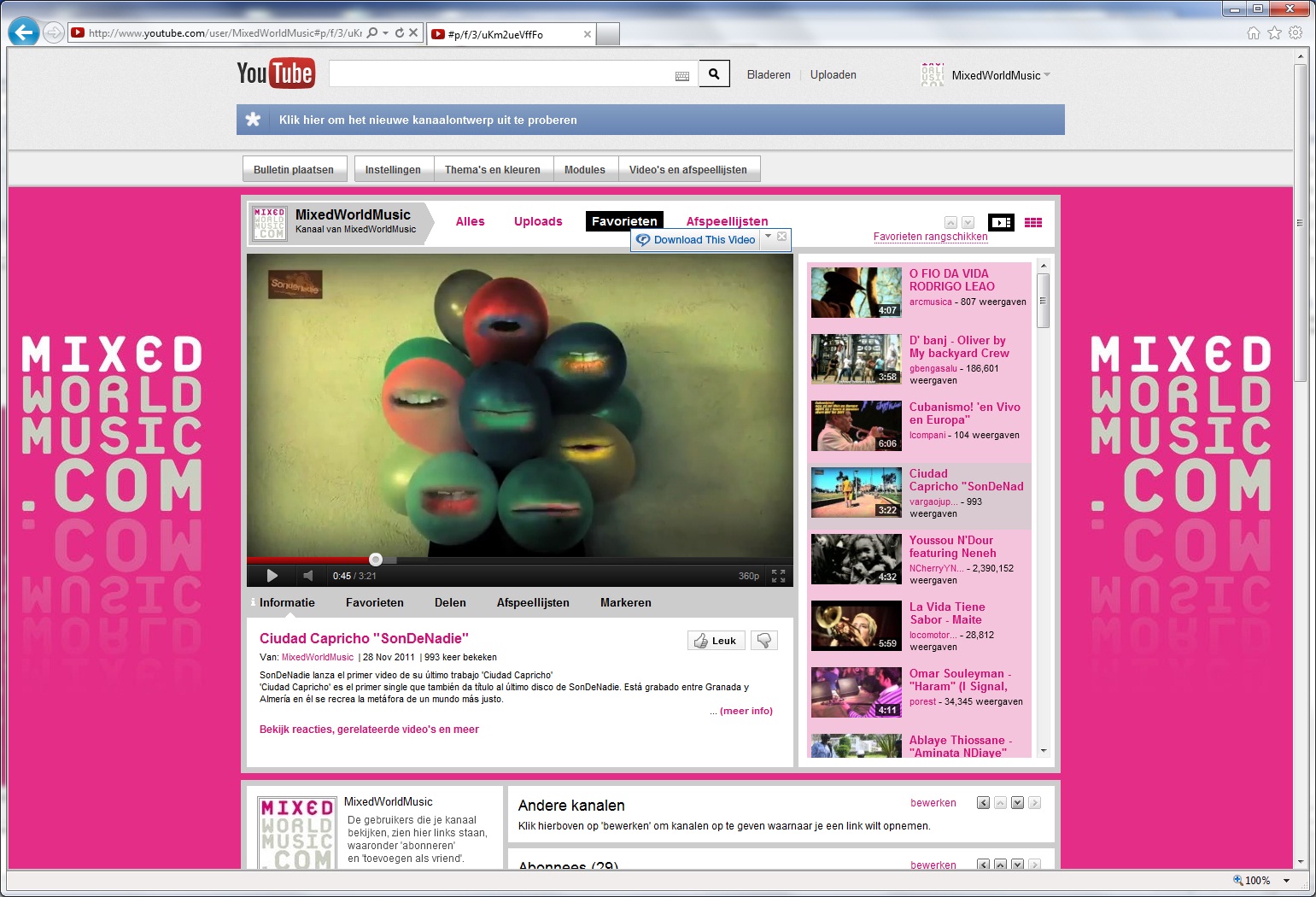Click the browser forward arrow
Image resolution: width=1316 pixels, height=897 pixels.
53,32
